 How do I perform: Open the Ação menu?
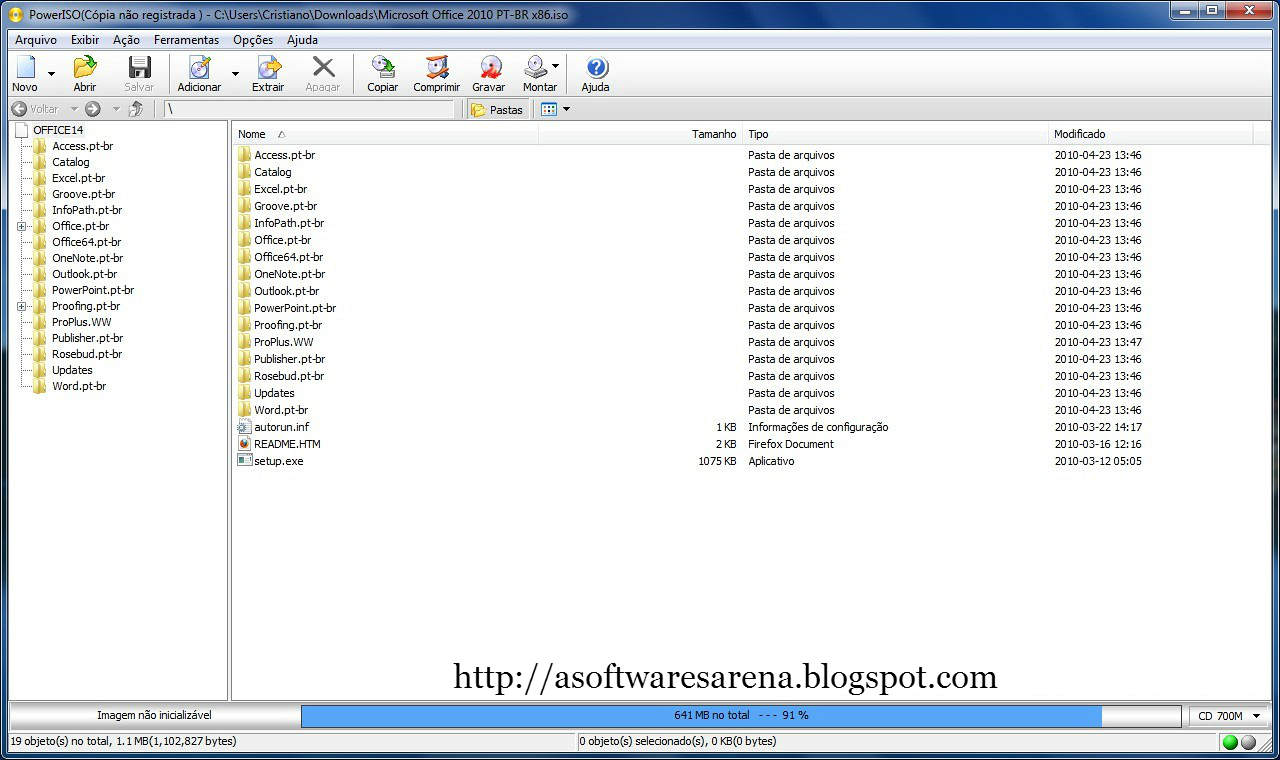[127, 40]
